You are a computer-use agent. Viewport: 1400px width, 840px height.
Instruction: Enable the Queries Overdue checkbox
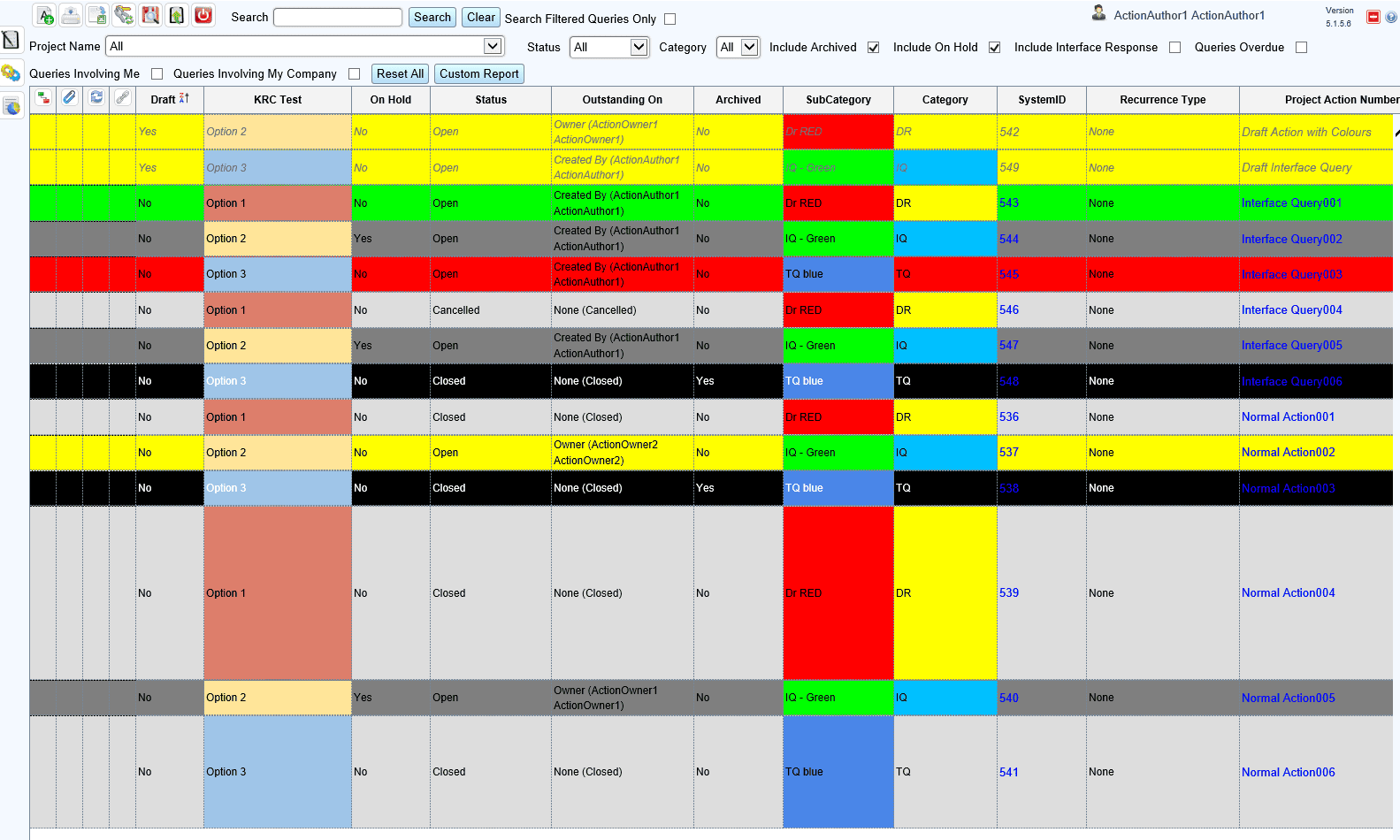(x=1302, y=48)
